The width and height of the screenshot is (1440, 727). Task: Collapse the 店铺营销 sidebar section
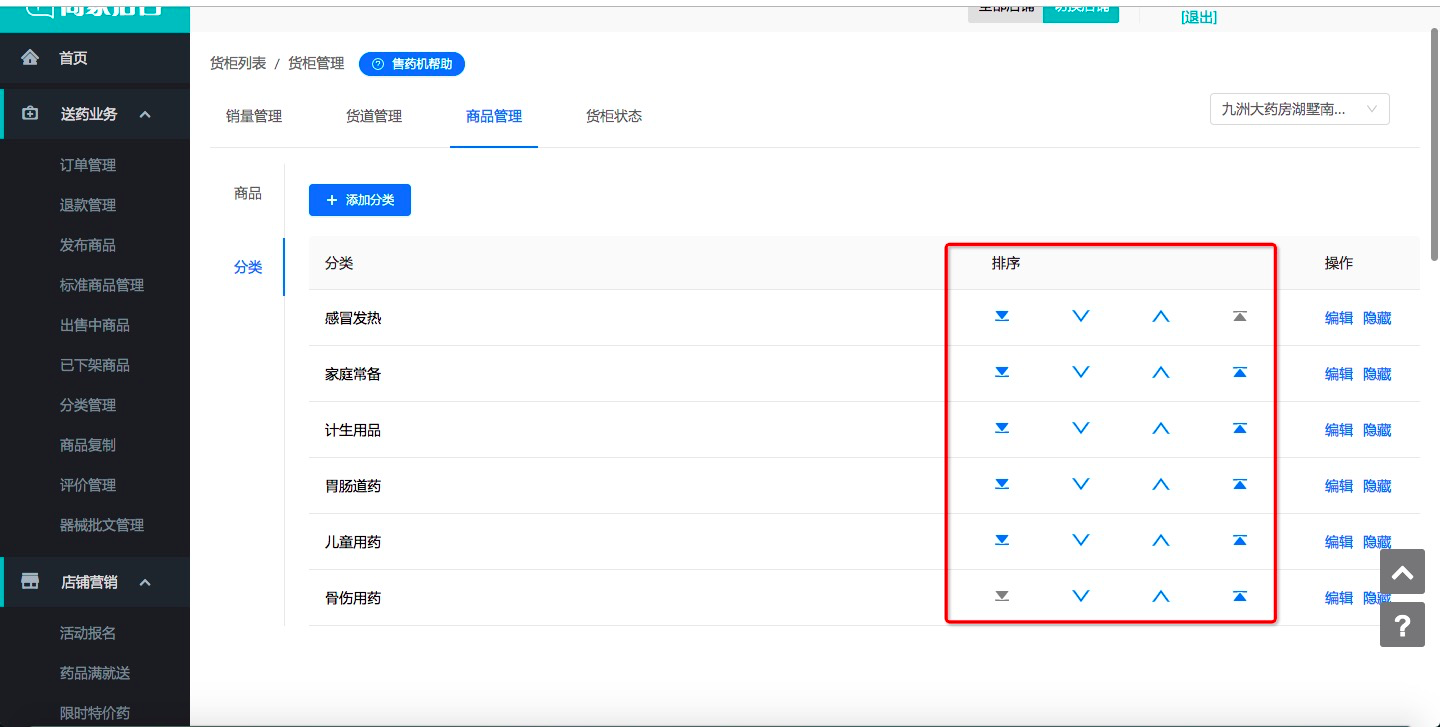click(x=145, y=582)
